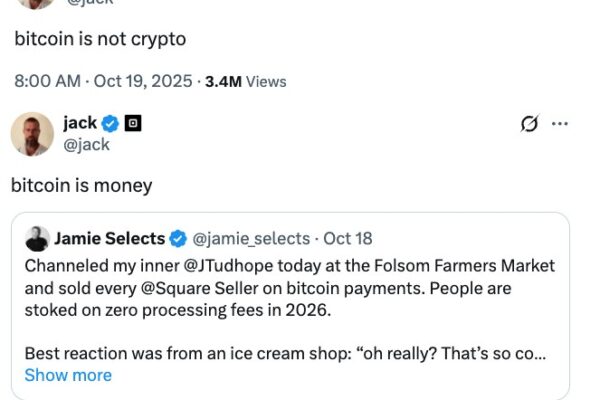Open the Jamie Selects display name link
This screenshot has height=400, width=600.
[109, 239]
